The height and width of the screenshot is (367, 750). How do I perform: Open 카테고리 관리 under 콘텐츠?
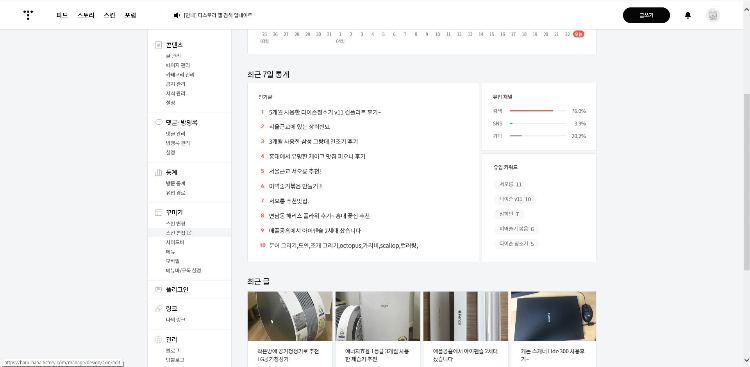coord(180,75)
